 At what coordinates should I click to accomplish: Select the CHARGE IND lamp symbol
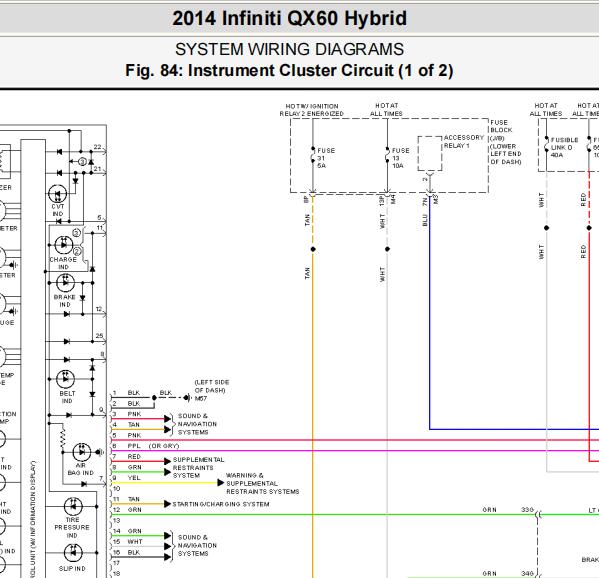click(64, 245)
